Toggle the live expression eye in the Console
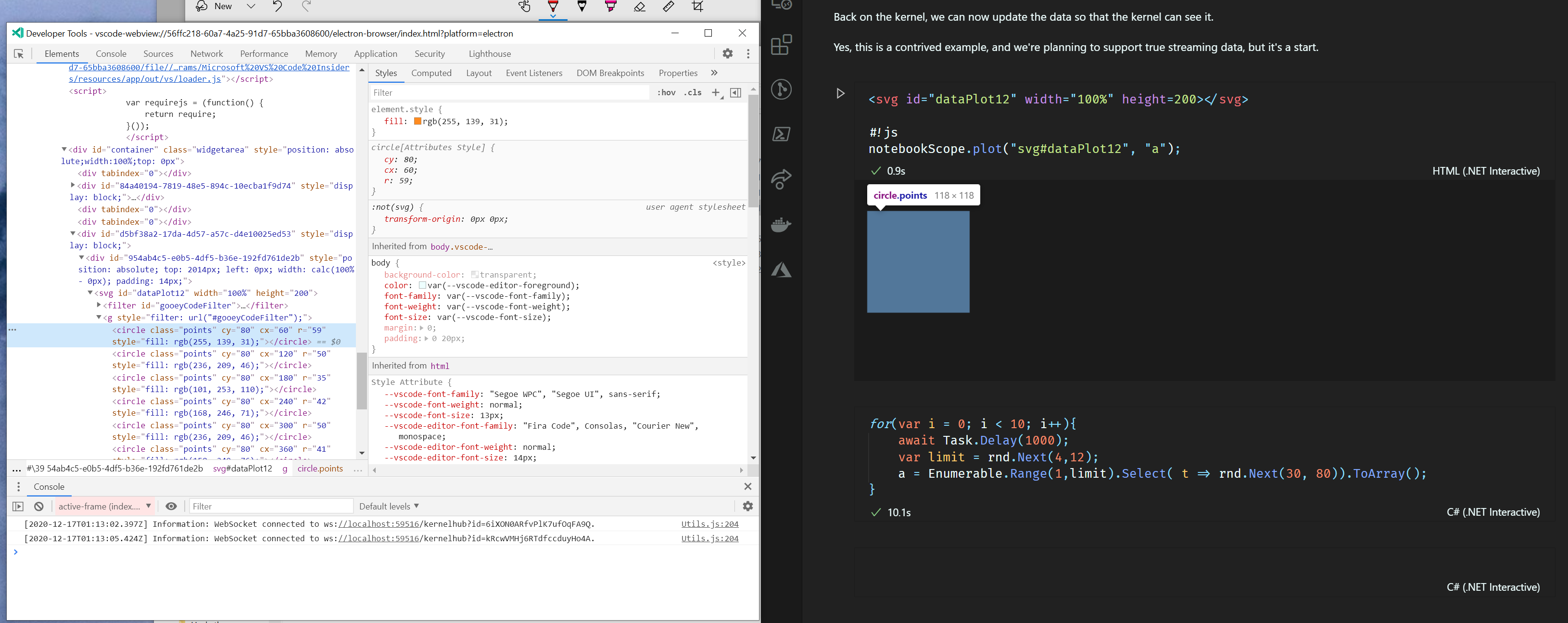Screen dimensions: 1568x623 [171, 506]
